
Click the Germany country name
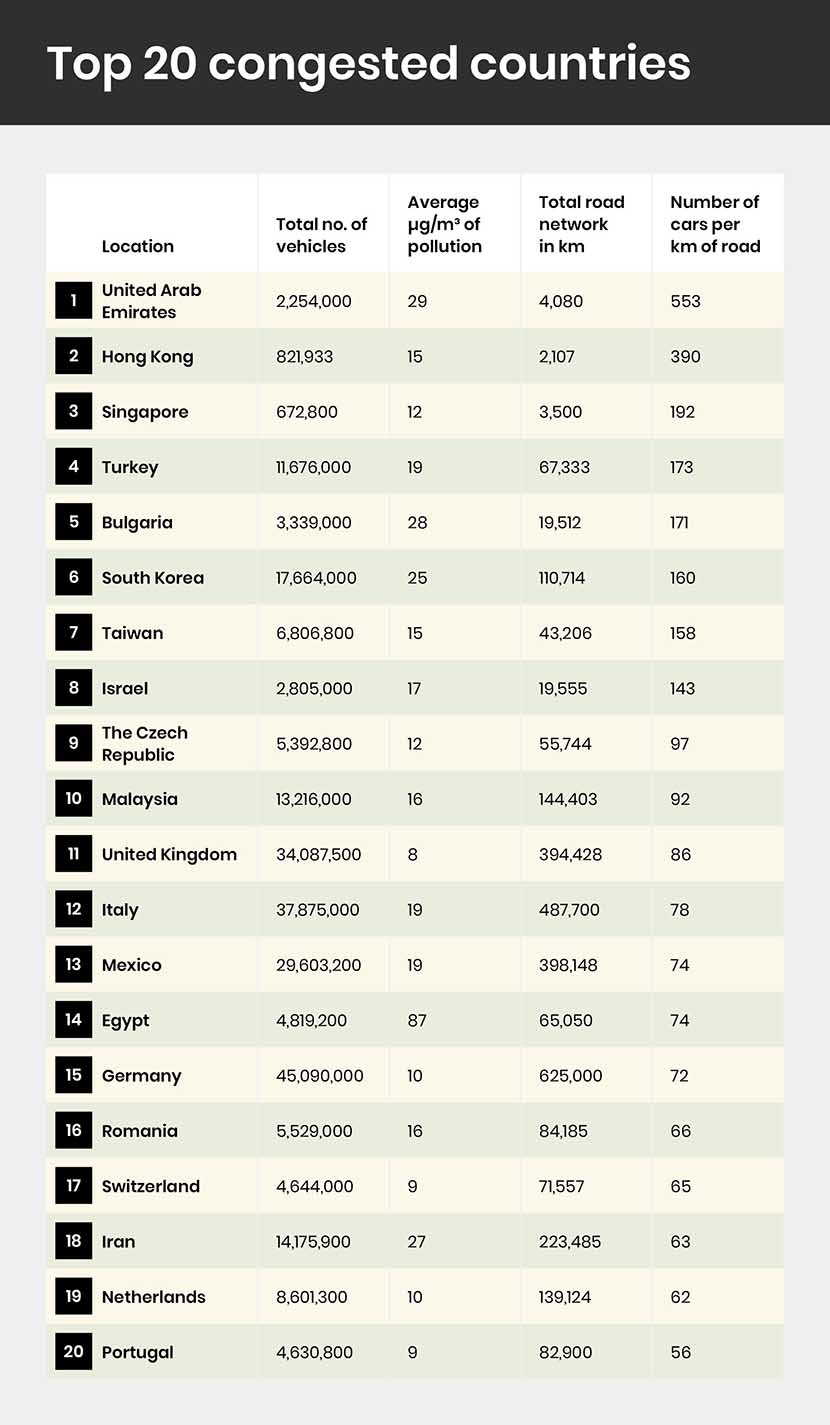click(x=142, y=1076)
